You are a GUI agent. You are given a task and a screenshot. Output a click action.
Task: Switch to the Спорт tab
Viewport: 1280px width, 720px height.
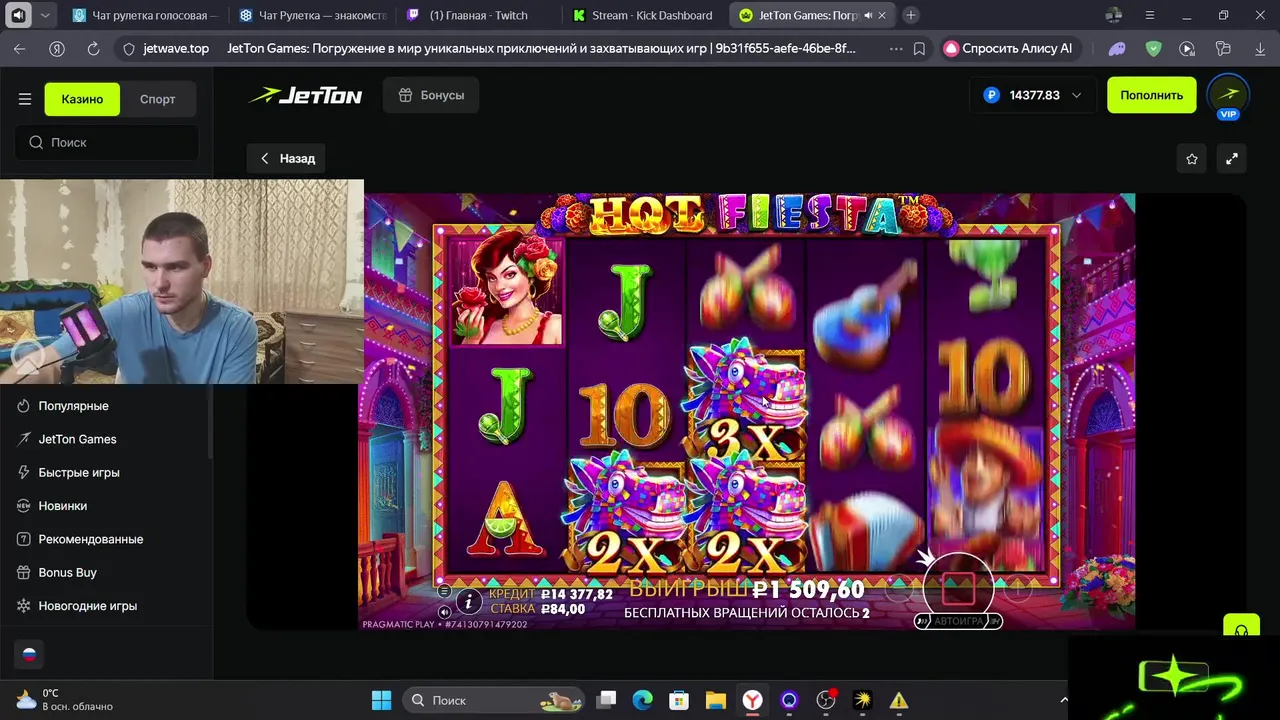click(x=157, y=99)
